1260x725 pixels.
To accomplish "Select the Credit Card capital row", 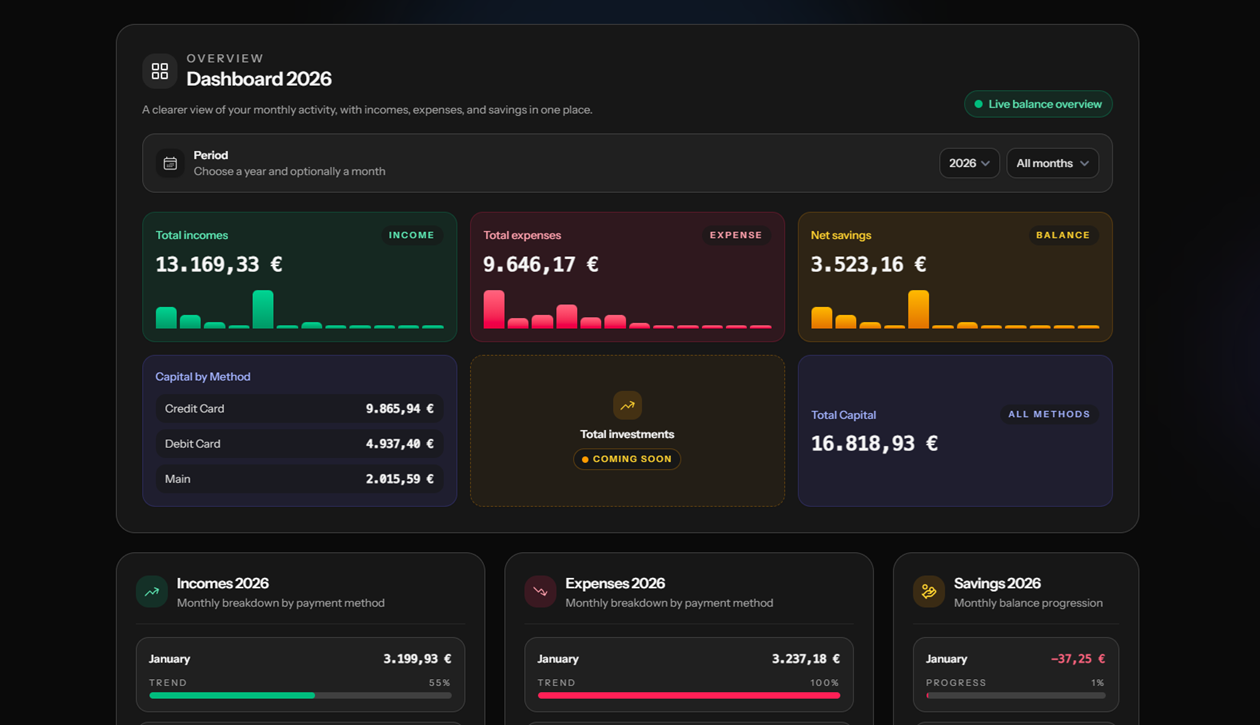I will point(299,409).
